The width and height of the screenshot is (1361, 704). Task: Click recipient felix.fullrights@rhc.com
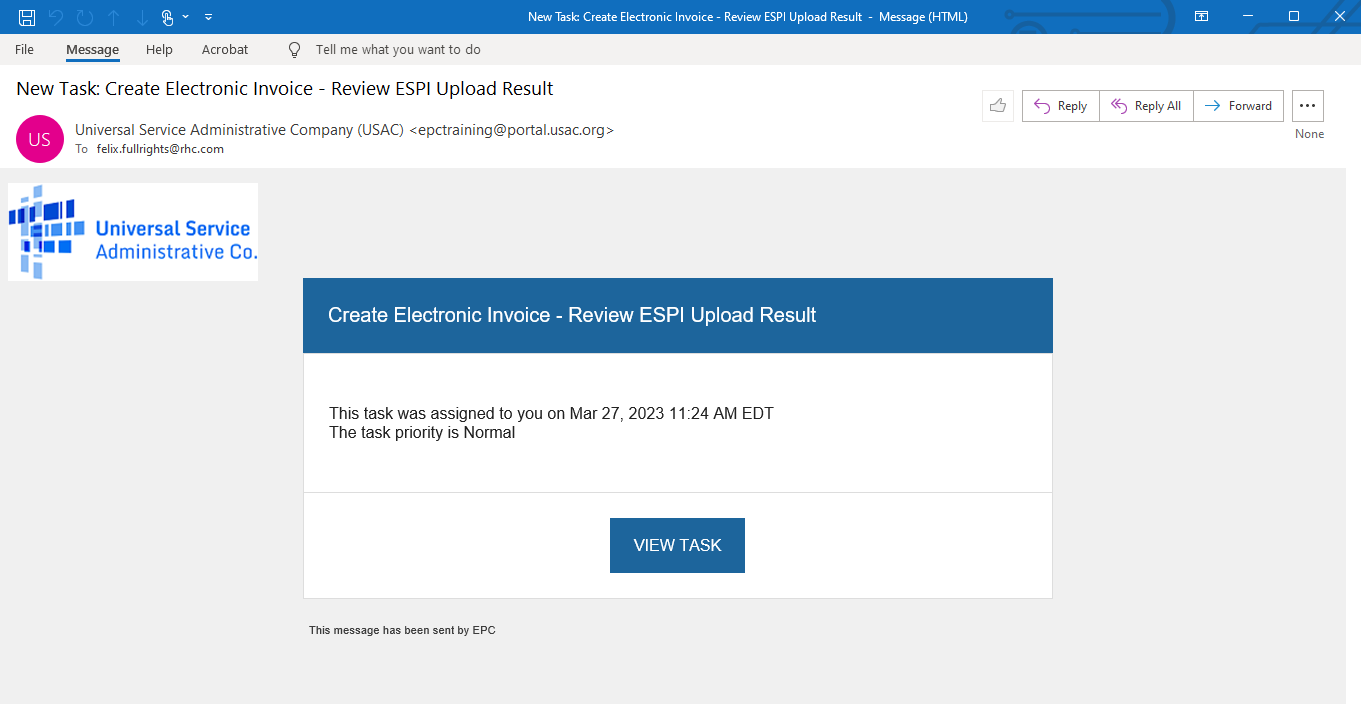(x=160, y=149)
